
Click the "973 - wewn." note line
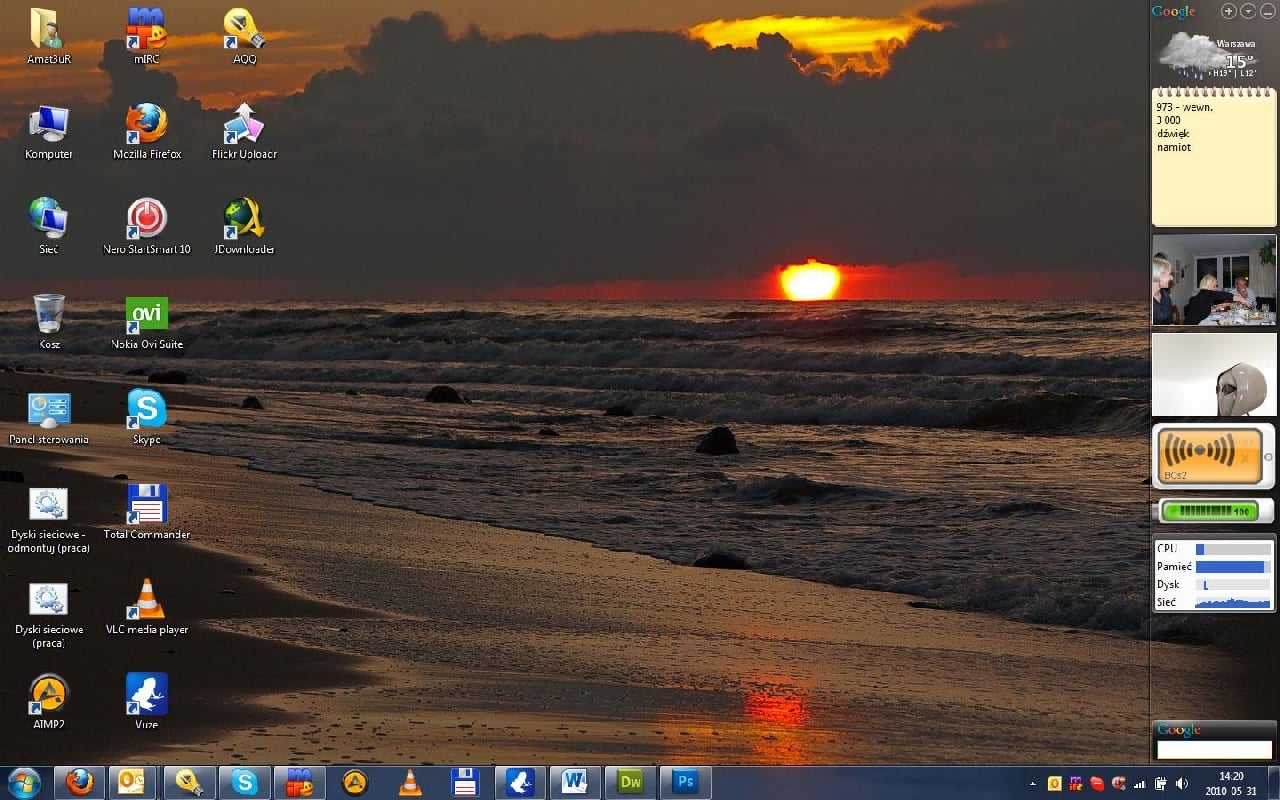point(1184,107)
